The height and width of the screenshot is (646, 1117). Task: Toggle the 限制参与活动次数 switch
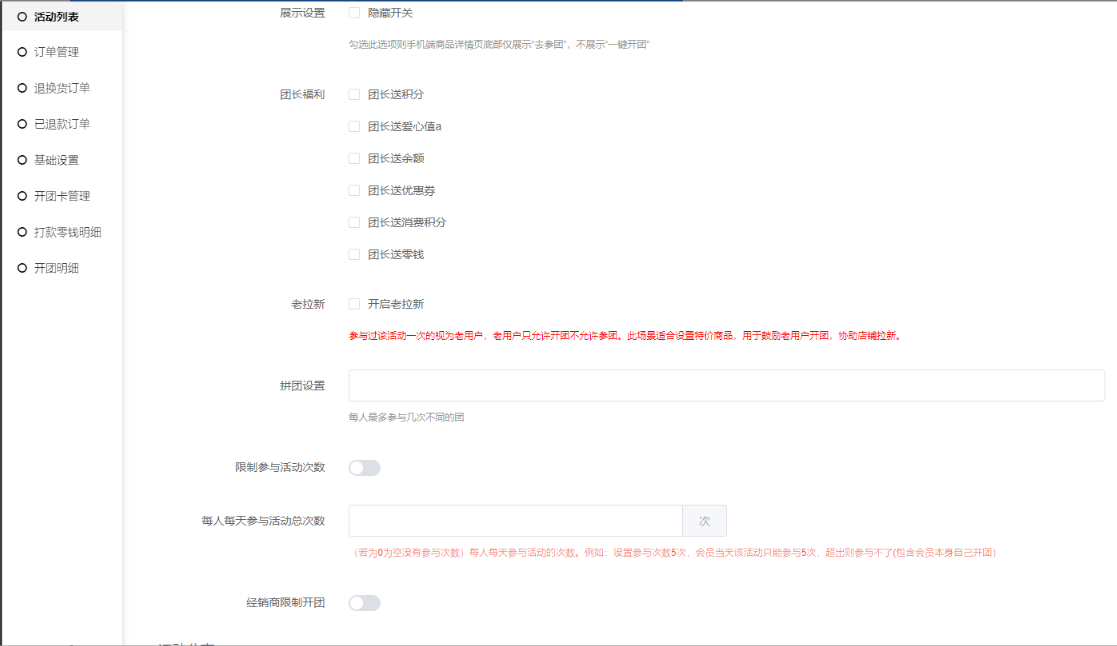364,468
